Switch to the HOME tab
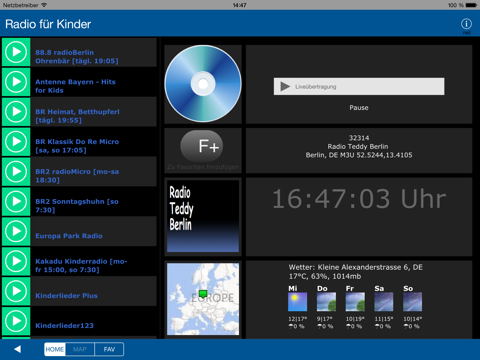 click(x=55, y=349)
